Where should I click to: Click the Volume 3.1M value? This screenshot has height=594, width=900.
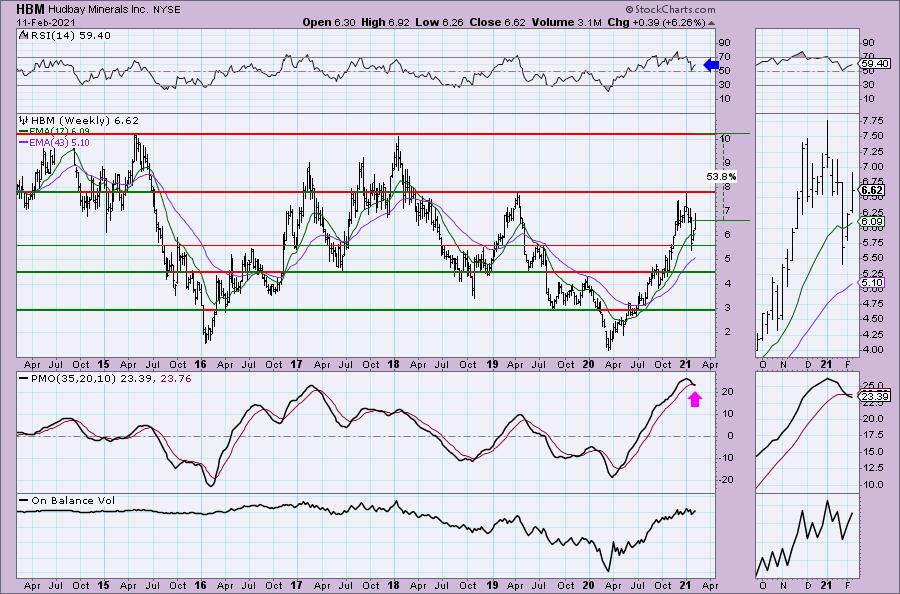click(567, 22)
